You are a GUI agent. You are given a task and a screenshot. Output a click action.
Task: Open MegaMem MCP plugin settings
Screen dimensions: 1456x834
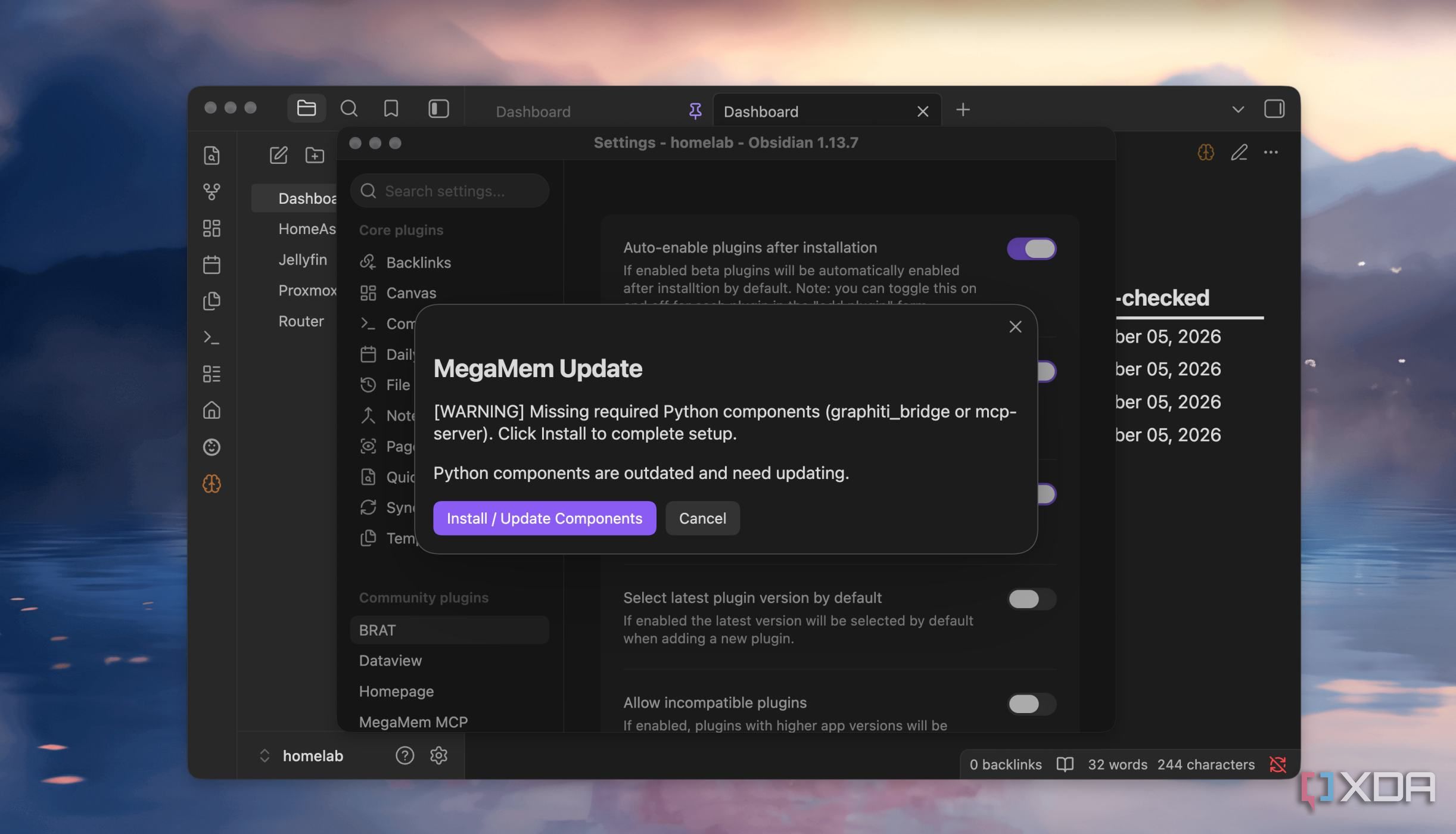coord(449,722)
